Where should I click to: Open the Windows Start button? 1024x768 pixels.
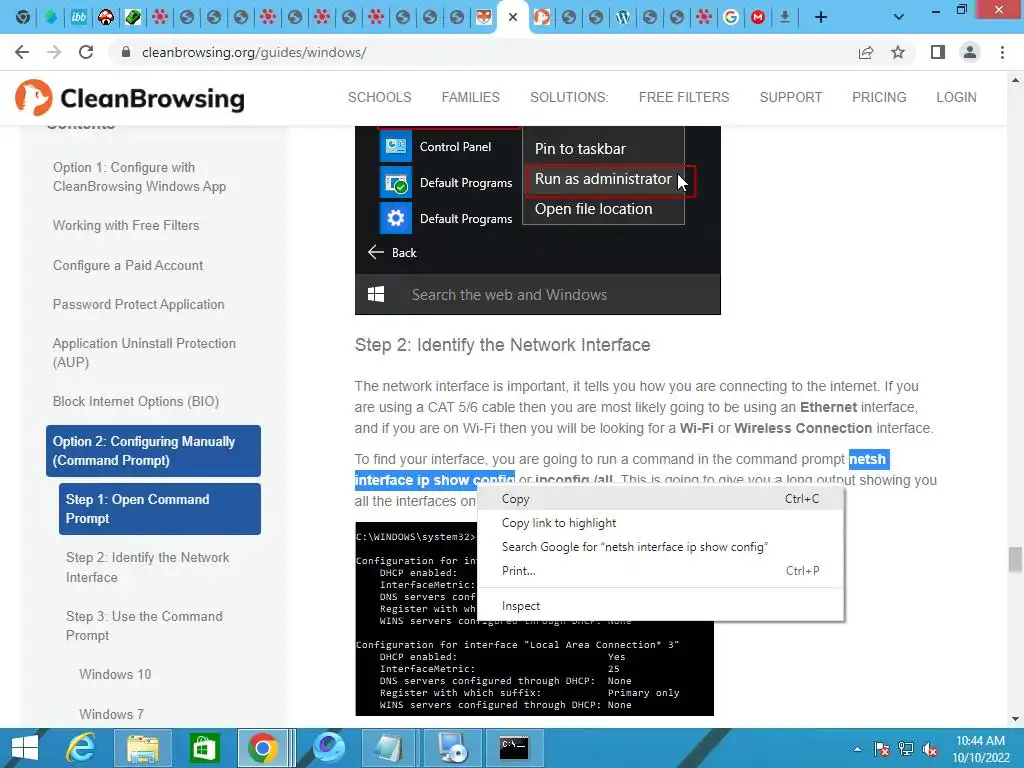pos(25,748)
